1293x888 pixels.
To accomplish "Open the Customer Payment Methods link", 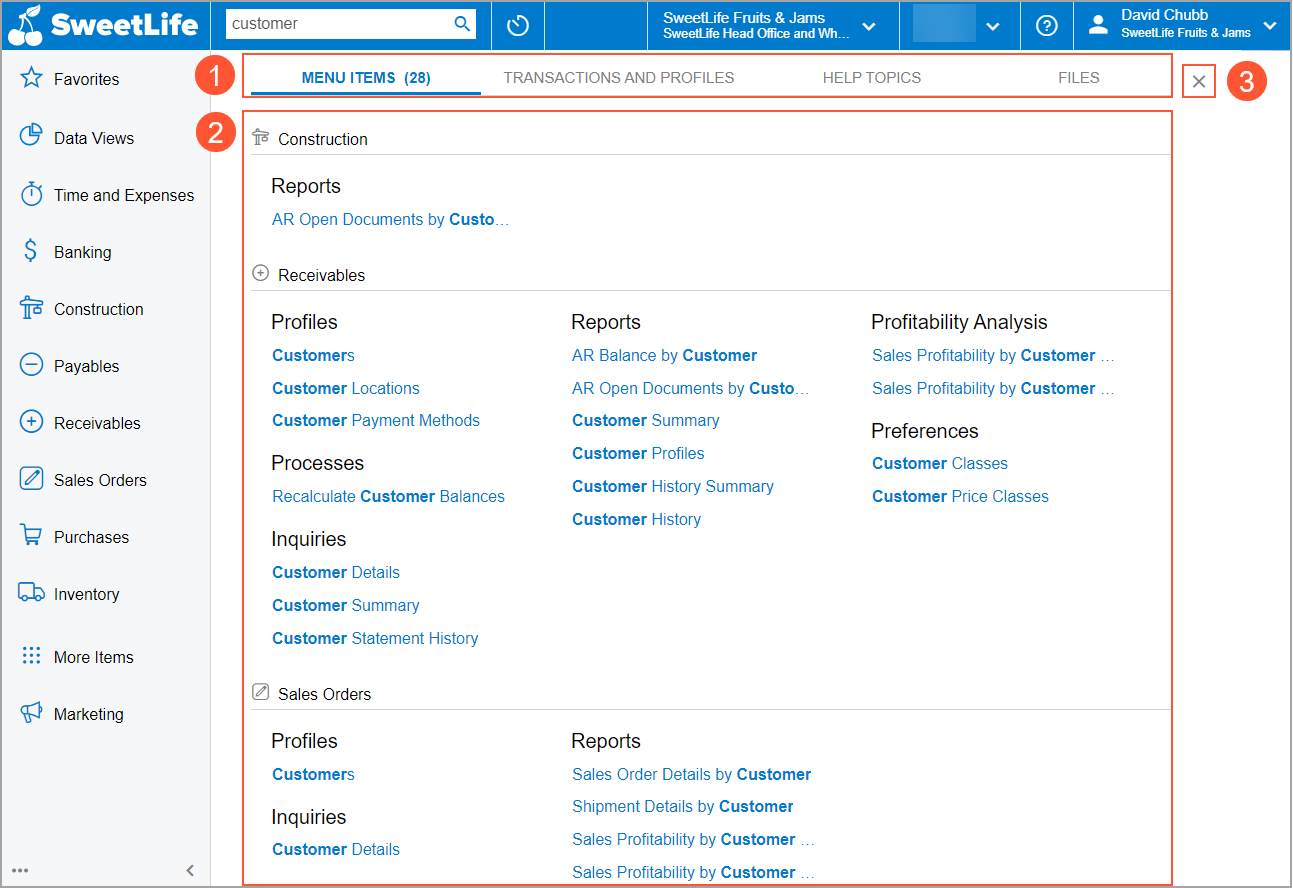I will (x=376, y=421).
